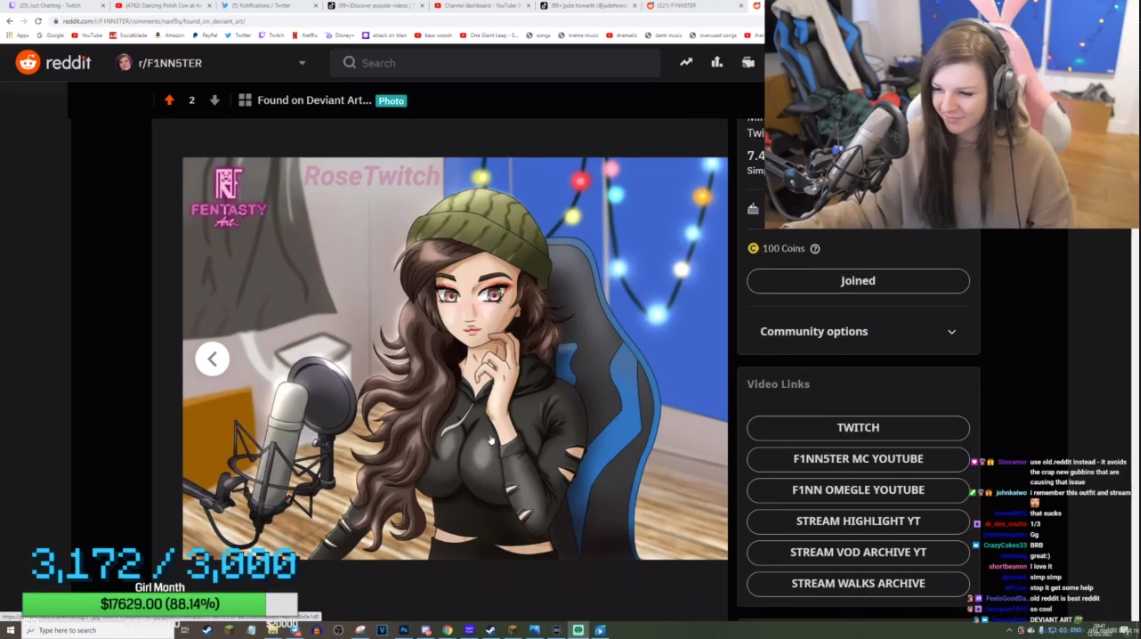This screenshot has width=1141, height=639.
Task: Open the STREAM HIGHLIGHT YT link
Action: coord(858,522)
